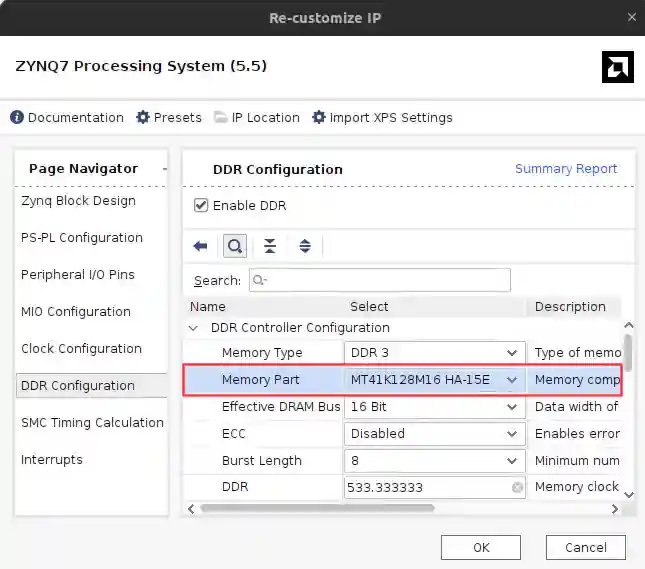The image size is (645, 569).
Task: Uncheck the Enable DDR checkbox
Action: (201, 205)
